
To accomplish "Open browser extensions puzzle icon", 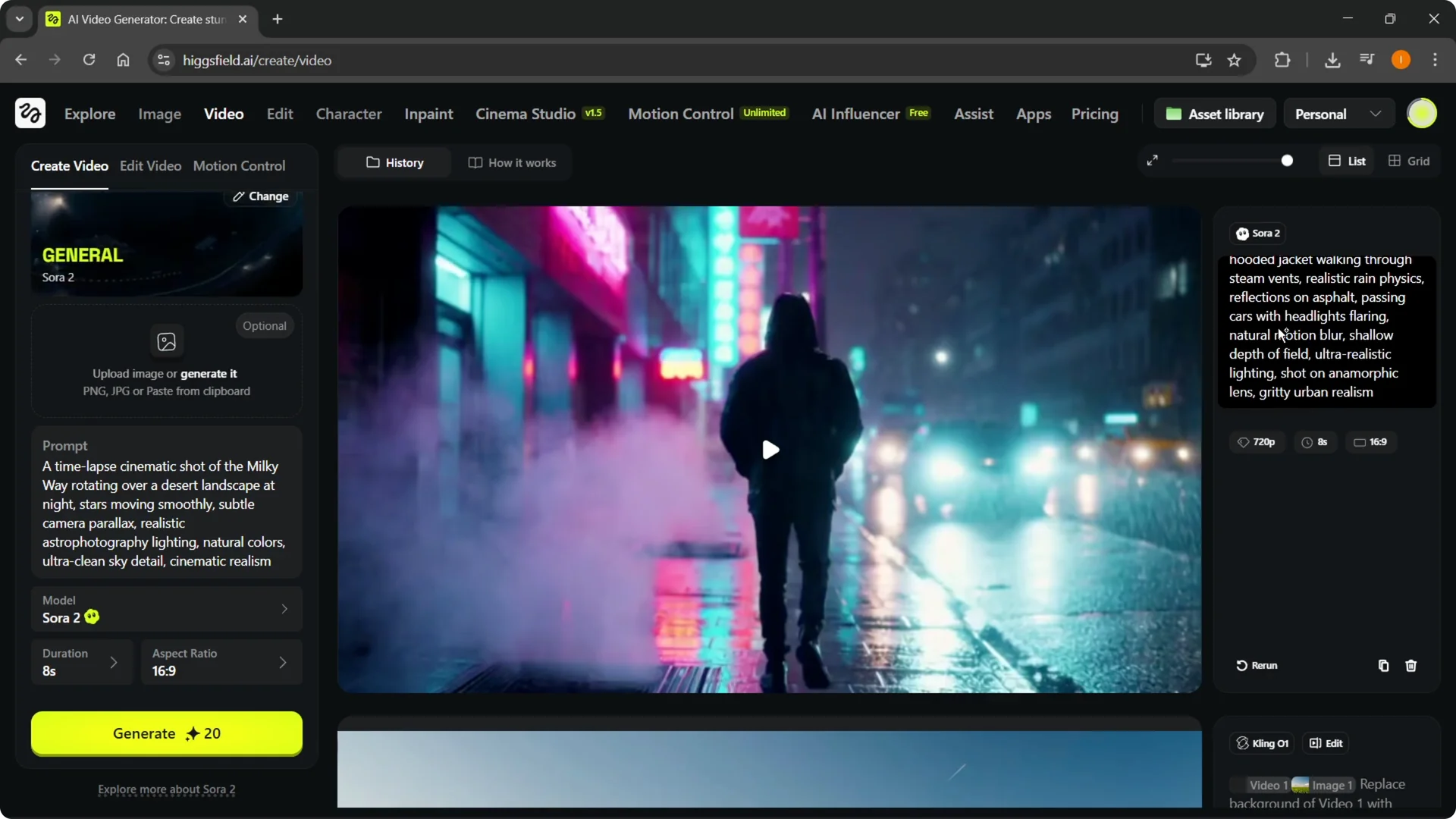I will (1282, 61).
